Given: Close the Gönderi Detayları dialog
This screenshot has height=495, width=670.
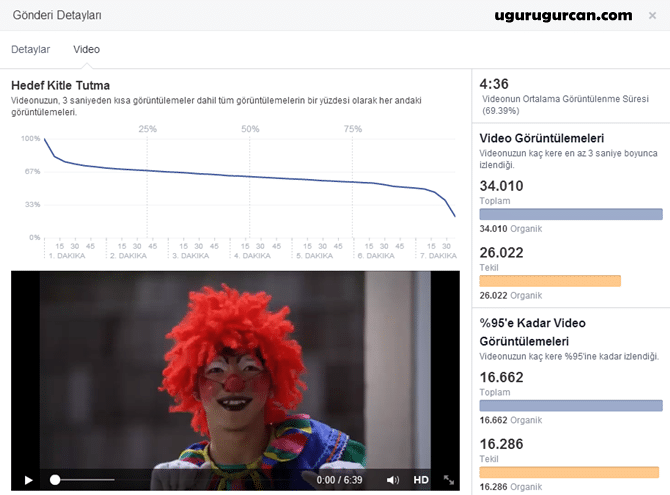Looking at the screenshot, I should tap(652, 16).
